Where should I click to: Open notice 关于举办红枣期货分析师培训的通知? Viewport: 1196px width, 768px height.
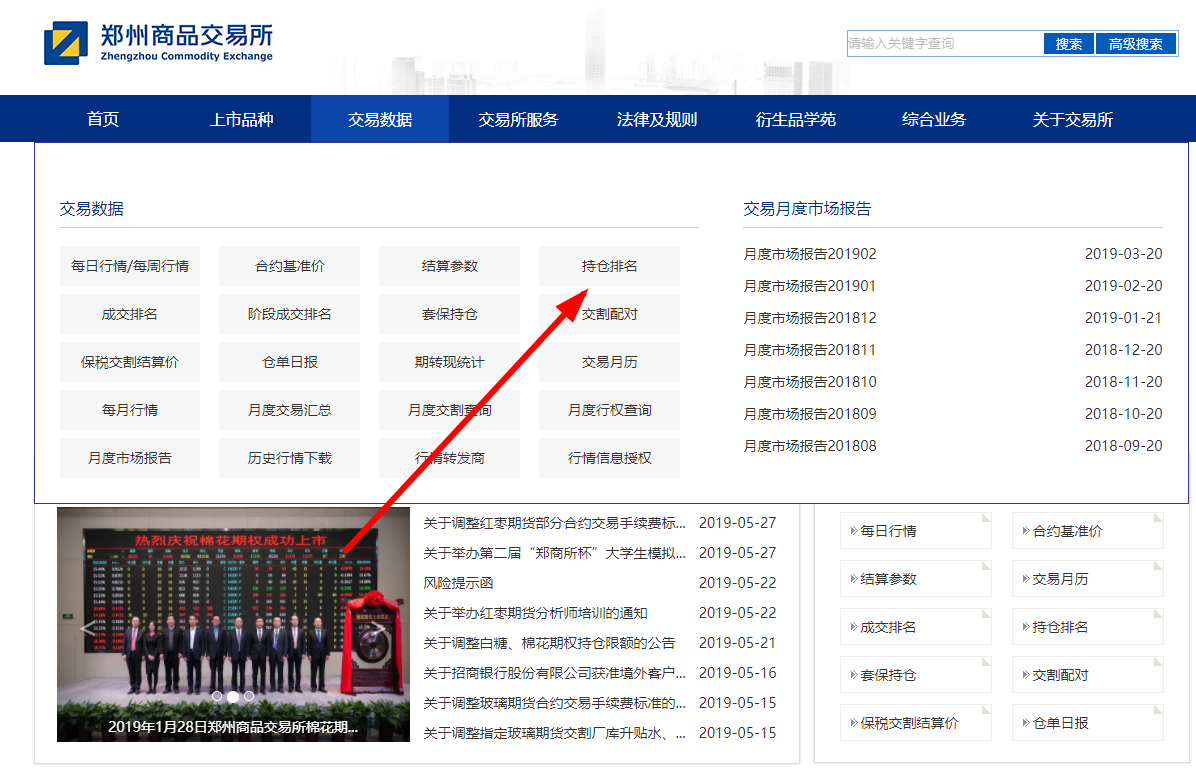(535, 613)
